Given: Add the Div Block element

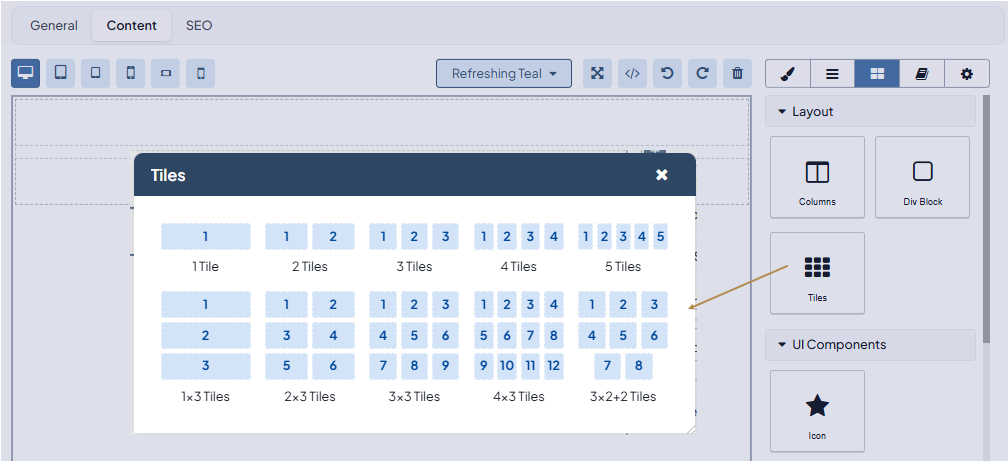Looking at the screenshot, I should 922,177.
